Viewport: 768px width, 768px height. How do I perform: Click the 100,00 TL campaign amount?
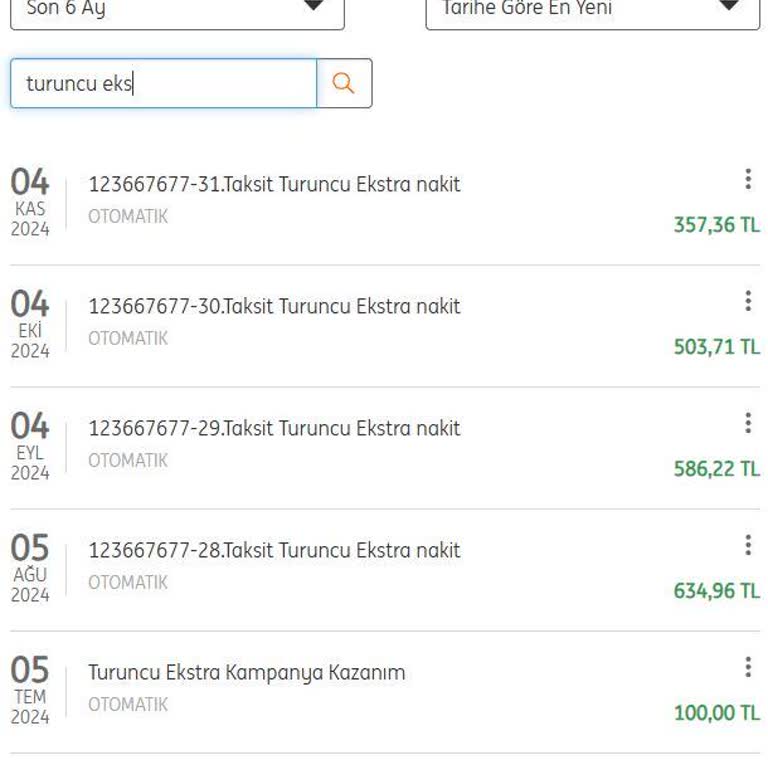pyautogui.click(x=716, y=713)
